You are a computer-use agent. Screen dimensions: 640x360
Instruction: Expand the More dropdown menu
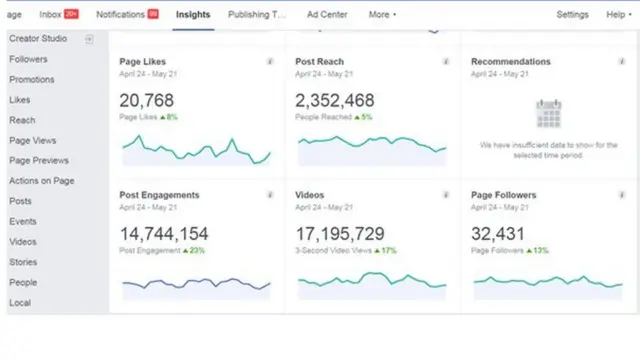382,15
